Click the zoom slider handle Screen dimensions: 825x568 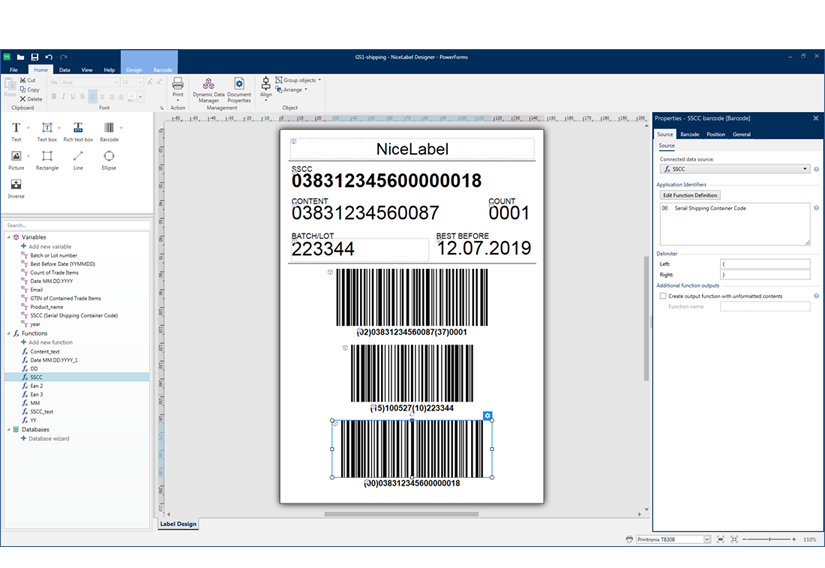click(x=769, y=539)
